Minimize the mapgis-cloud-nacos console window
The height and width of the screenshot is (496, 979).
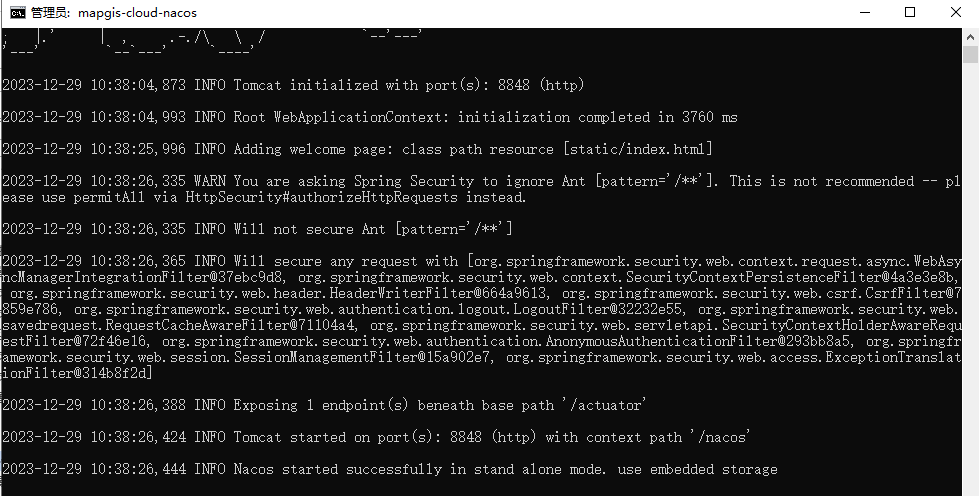[865, 12]
